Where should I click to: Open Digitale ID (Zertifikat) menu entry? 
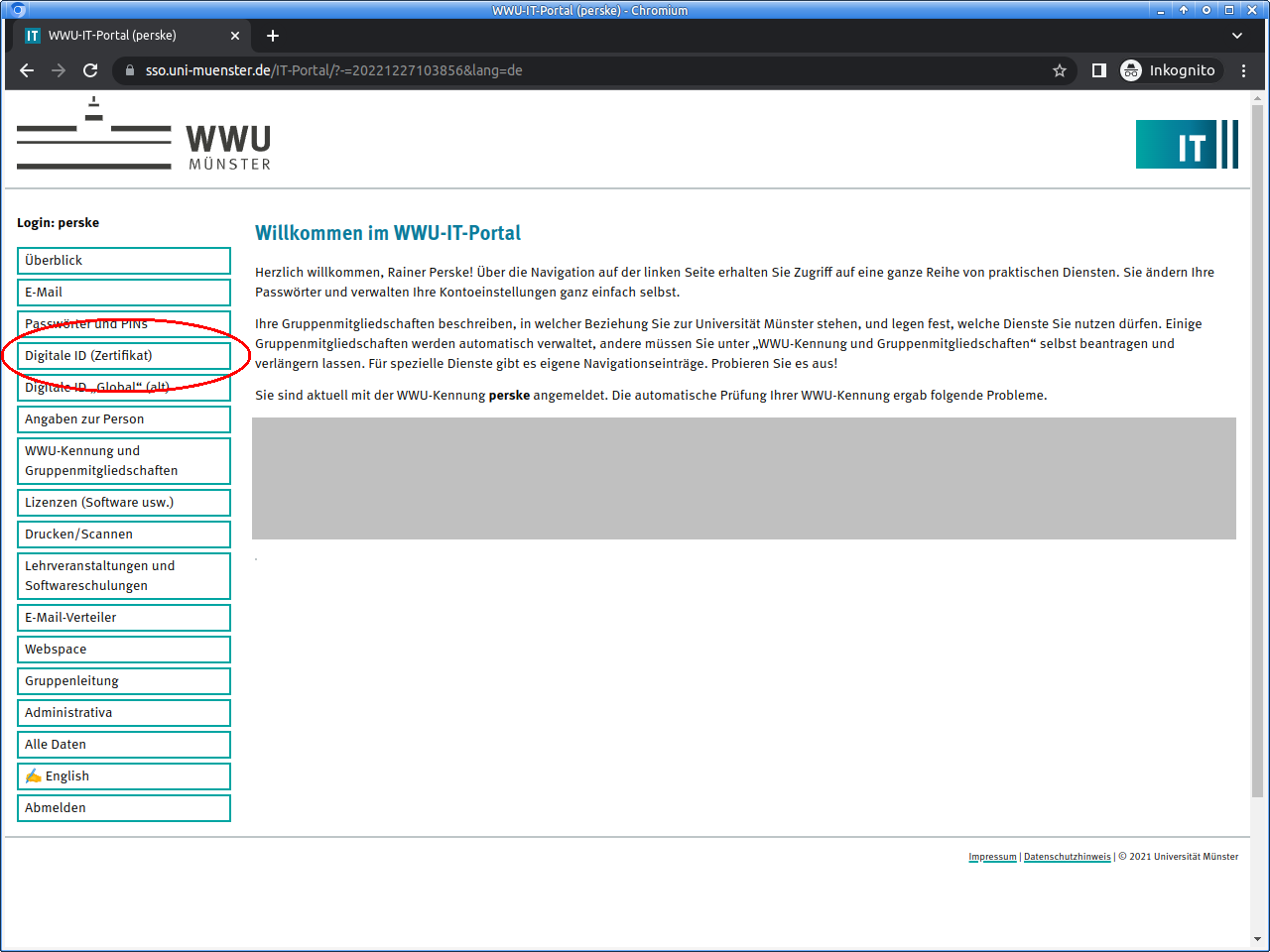(124, 356)
